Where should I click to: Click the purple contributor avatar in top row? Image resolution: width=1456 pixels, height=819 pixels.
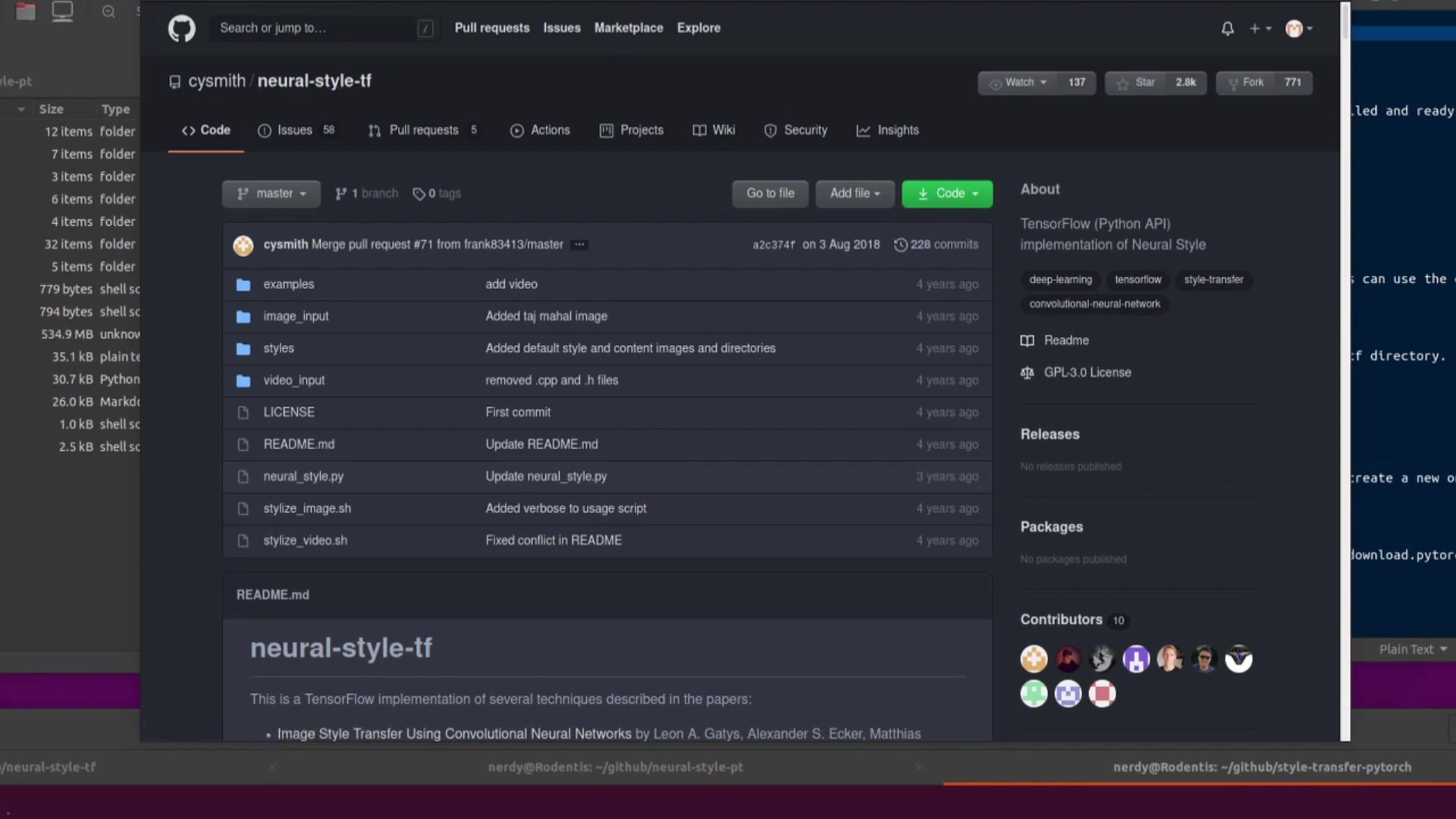[1136, 659]
